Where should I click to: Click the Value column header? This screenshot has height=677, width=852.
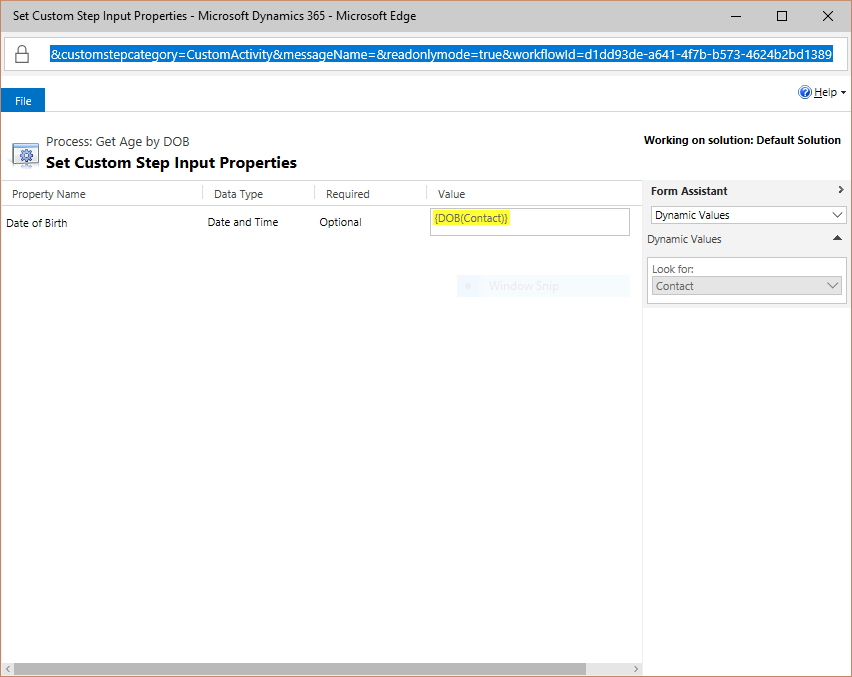coord(451,194)
